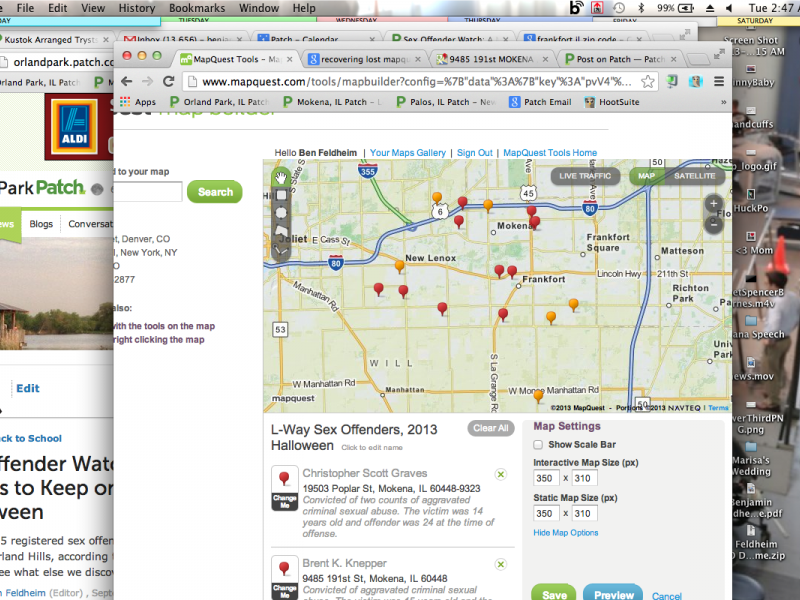Click the Clear All button
Viewport: 800px width, 600px height.
click(491, 428)
